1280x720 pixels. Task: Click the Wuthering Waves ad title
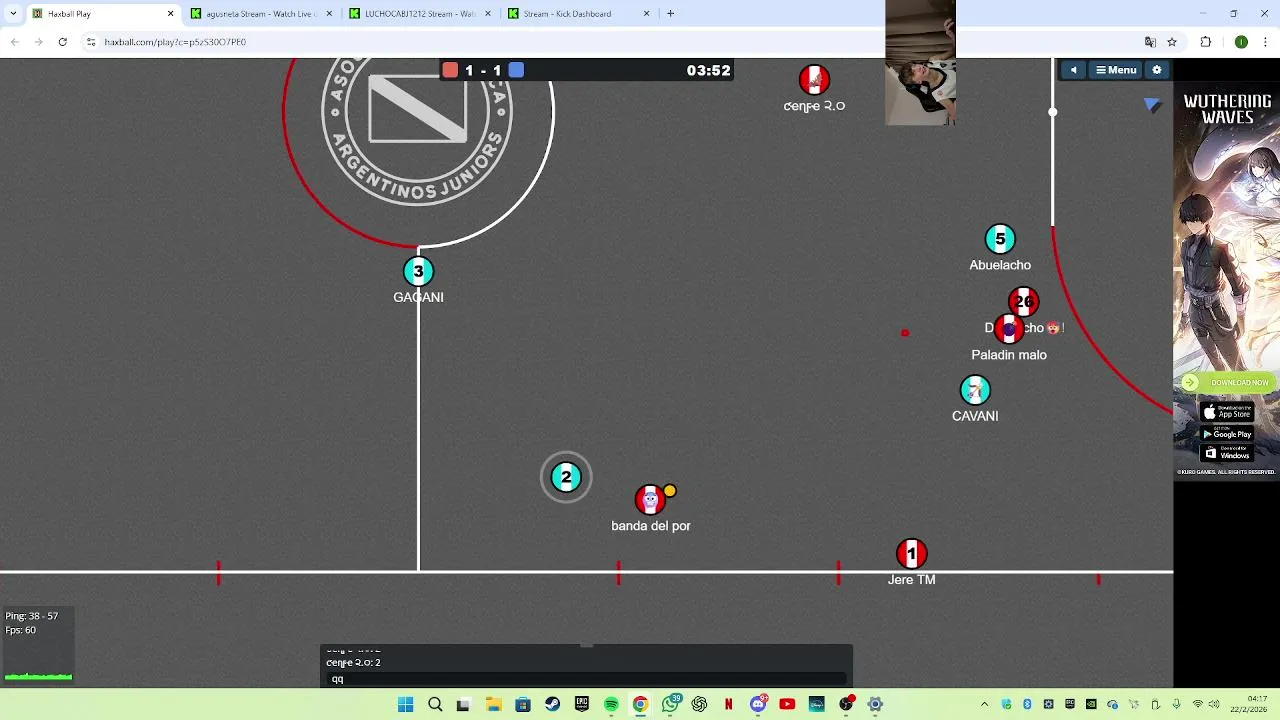[1227, 109]
